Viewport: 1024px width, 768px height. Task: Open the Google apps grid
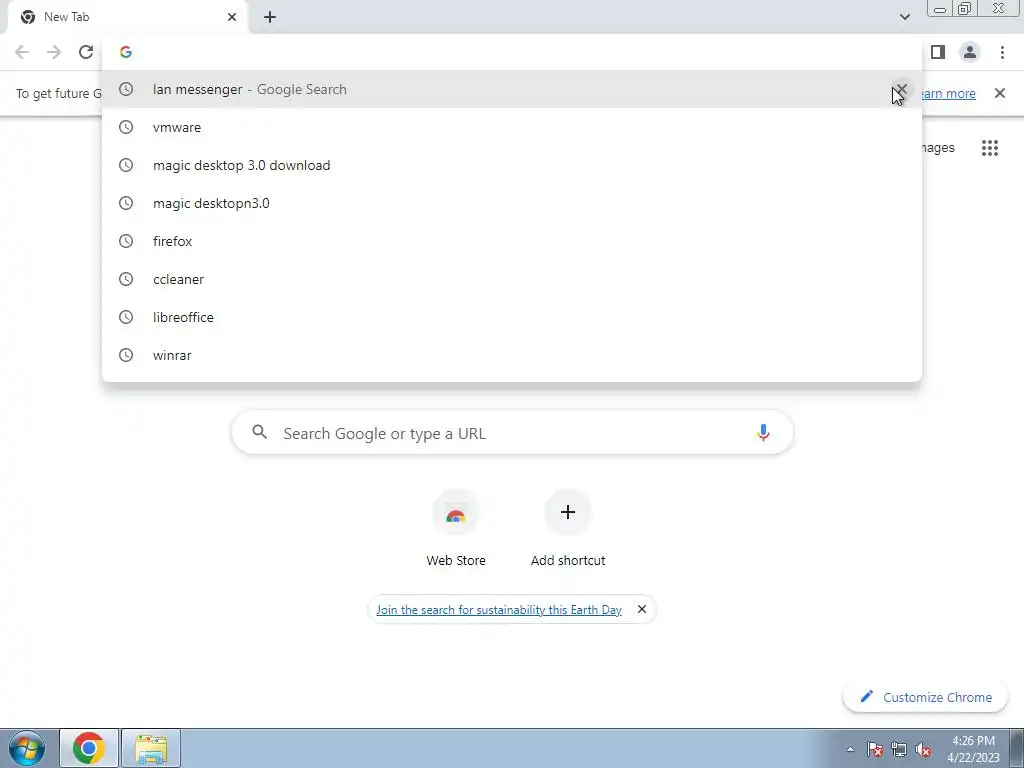tap(990, 148)
